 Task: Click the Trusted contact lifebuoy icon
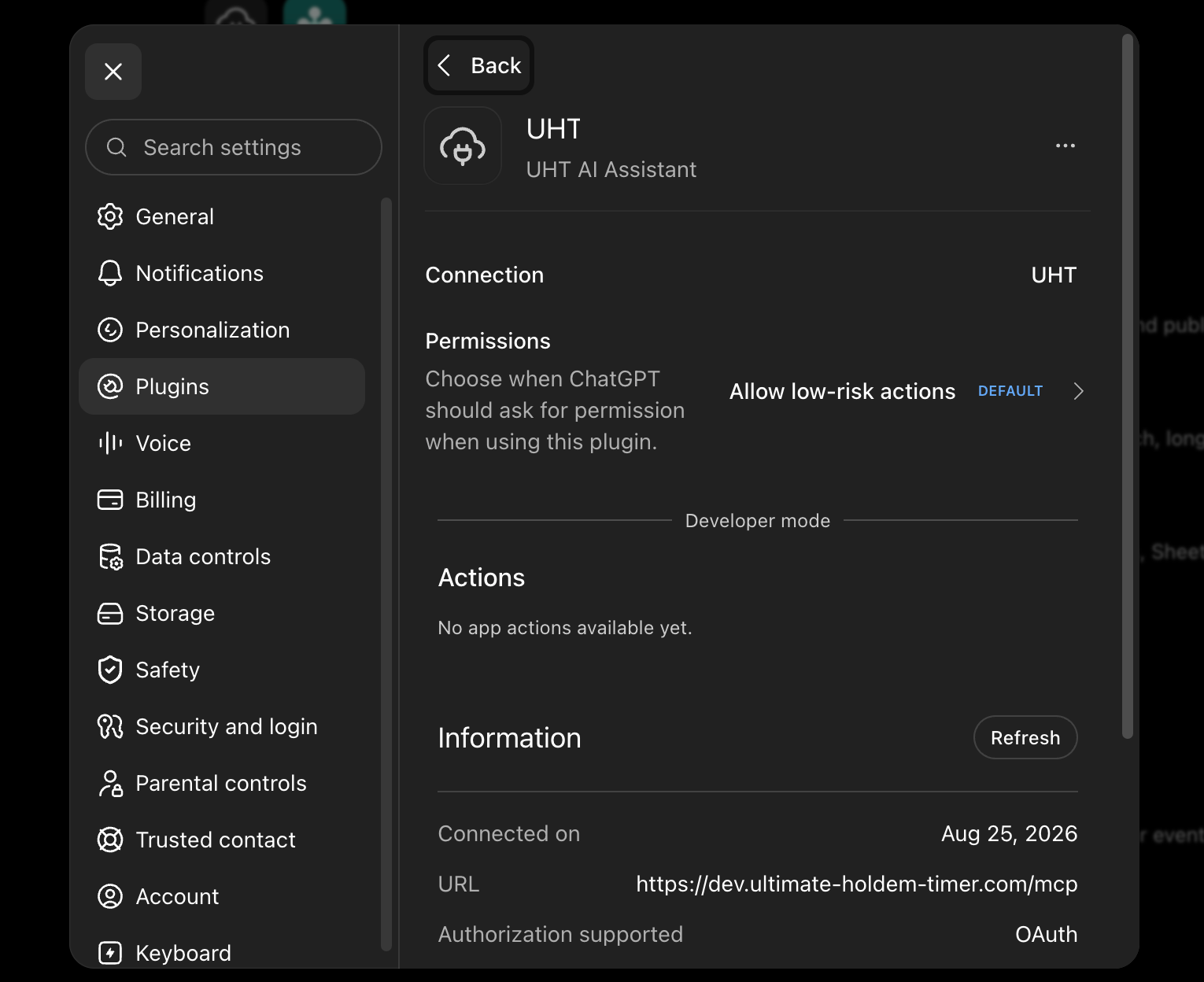[110, 840]
